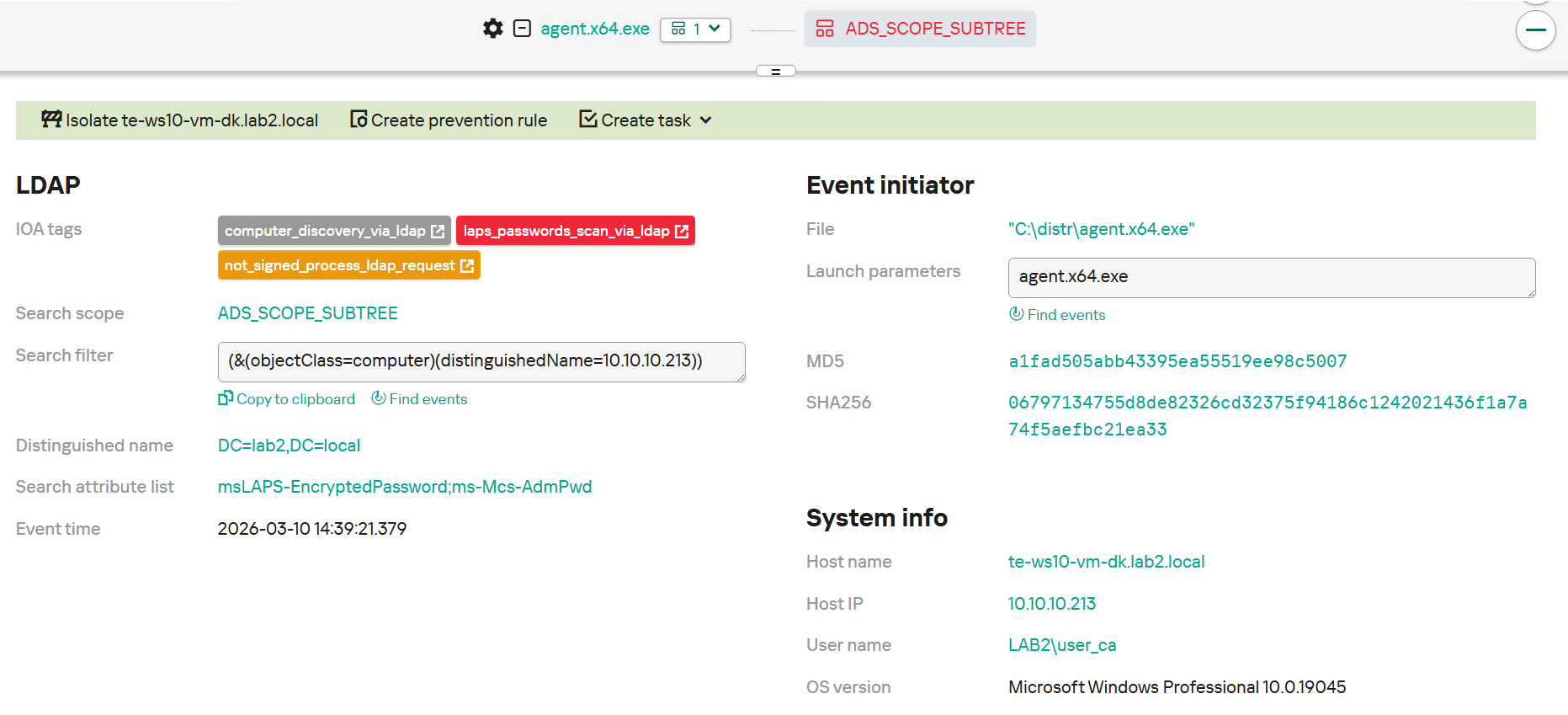1568x715 pixels.
Task: Click the panel resize handle under graph
Action: (775, 72)
